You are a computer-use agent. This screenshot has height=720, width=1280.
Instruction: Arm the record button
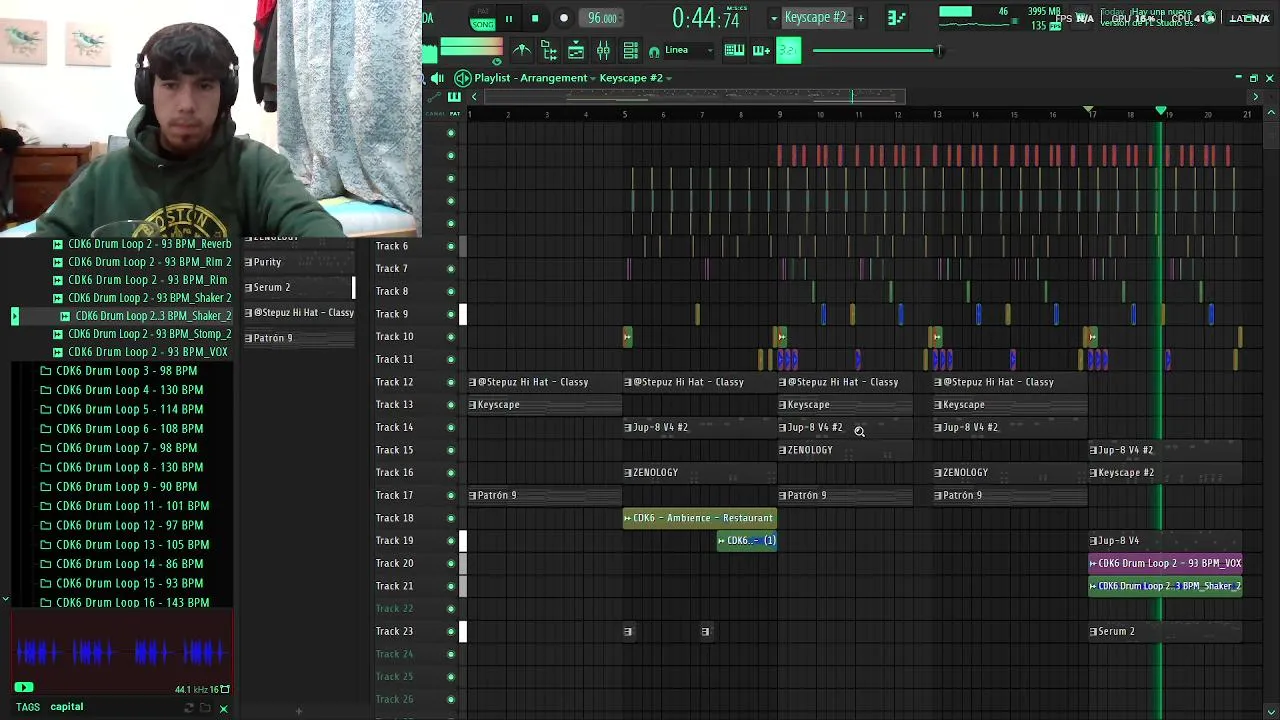coord(563,18)
